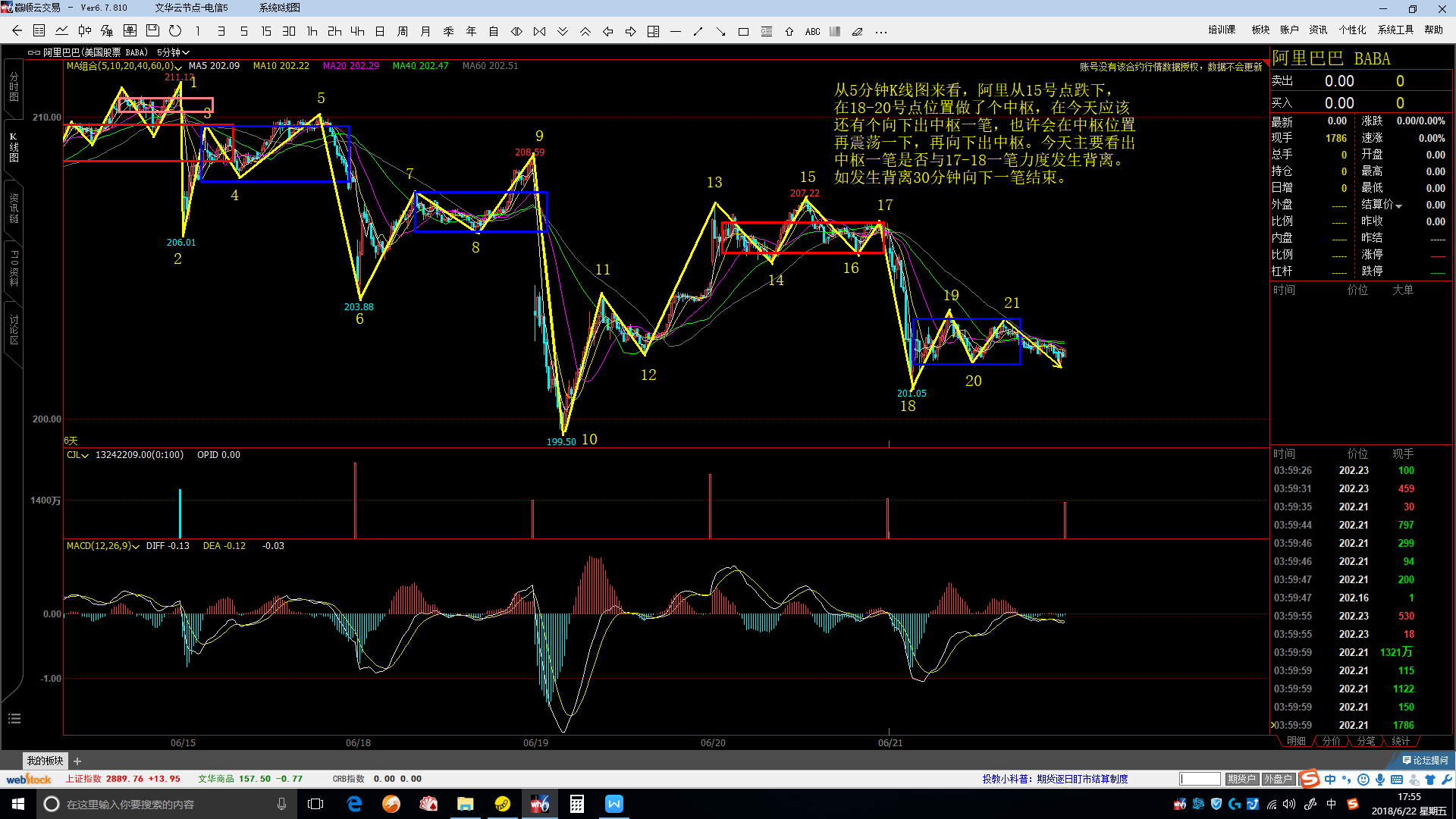The width and height of the screenshot is (1456, 819).
Task: Click the hamburger list icon at bottom-left
Action: 14,718
